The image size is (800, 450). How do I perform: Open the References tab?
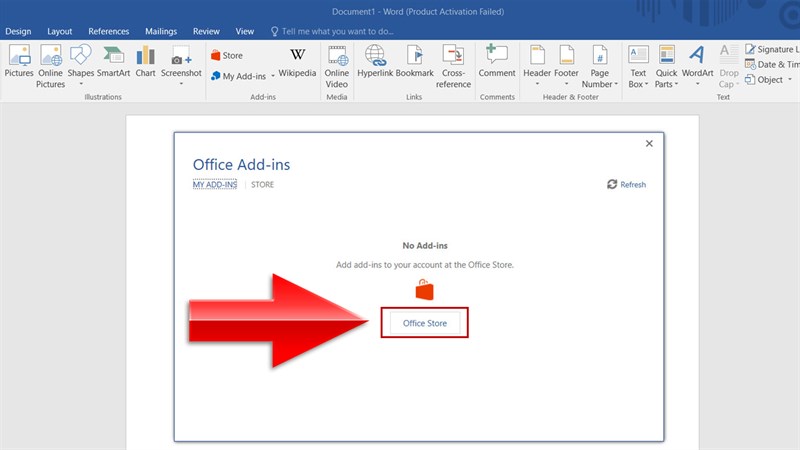tap(109, 31)
